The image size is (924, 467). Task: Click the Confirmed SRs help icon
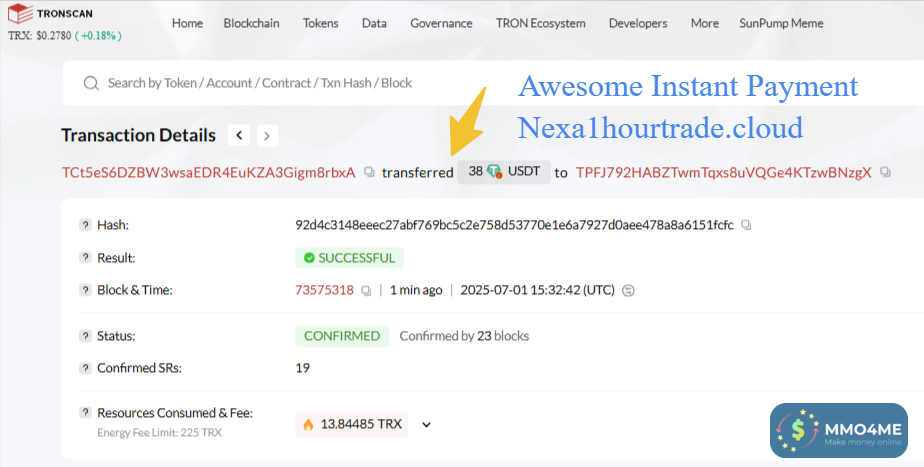coord(85,368)
